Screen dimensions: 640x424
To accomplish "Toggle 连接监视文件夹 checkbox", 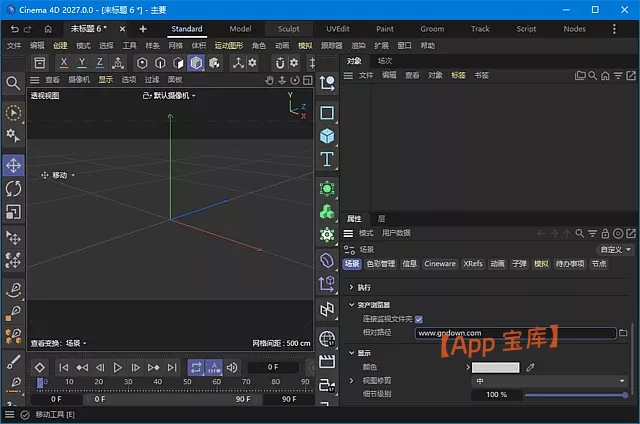I will pos(419,319).
